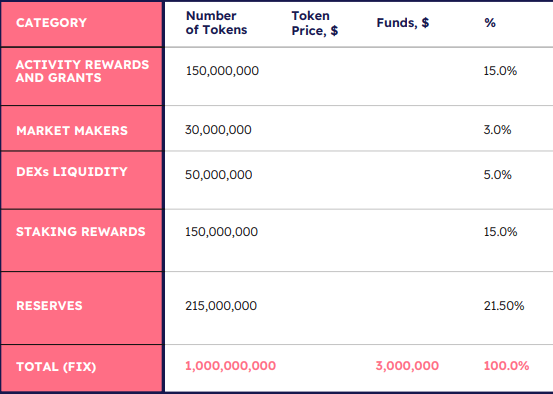The image size is (553, 394).
Task: Click the Token Price, $ column header
Action: pos(315,23)
